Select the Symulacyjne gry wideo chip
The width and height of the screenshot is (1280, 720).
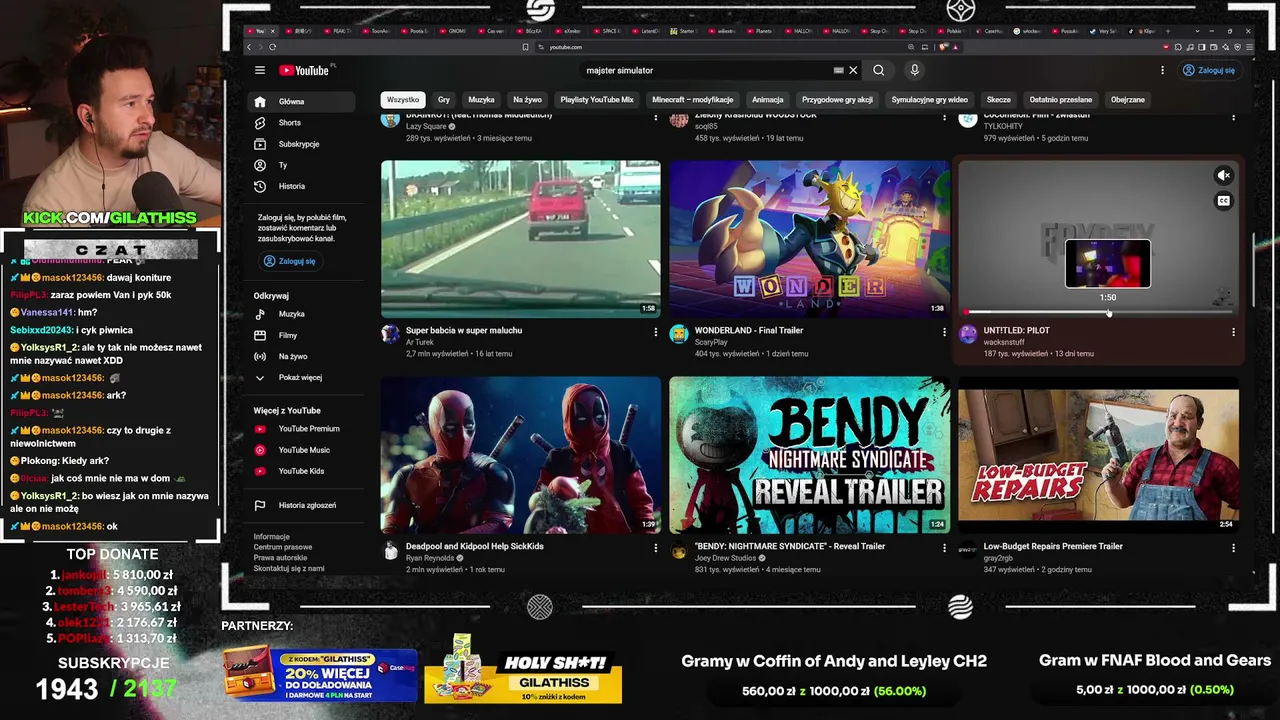tap(930, 100)
